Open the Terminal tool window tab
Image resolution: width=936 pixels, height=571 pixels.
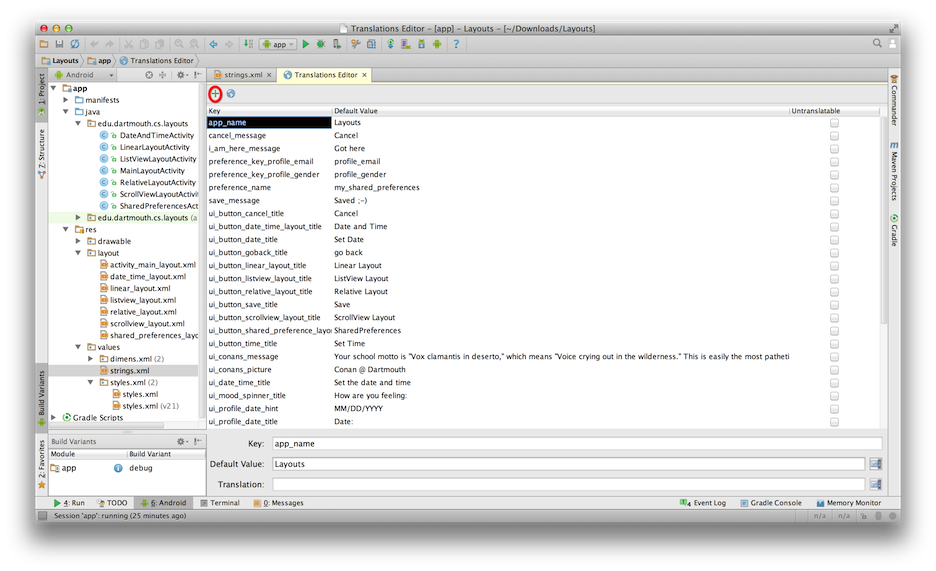219,503
